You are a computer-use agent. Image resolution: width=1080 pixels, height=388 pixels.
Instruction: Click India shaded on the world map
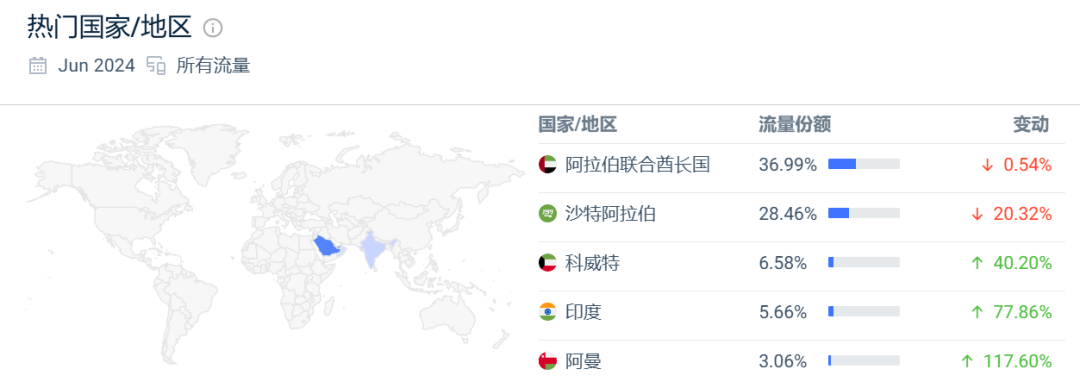pos(373,250)
